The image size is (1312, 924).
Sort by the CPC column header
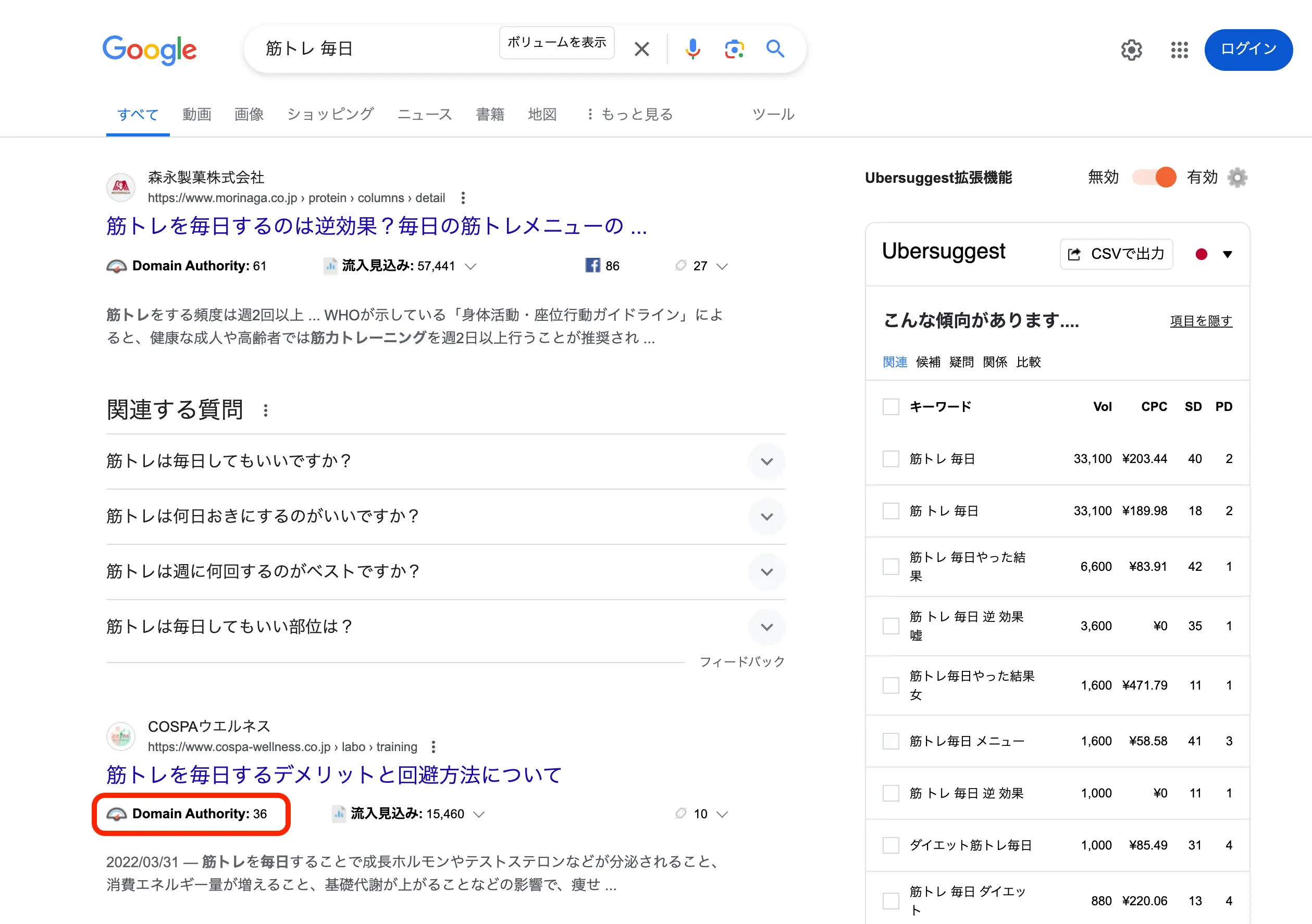(x=1154, y=407)
